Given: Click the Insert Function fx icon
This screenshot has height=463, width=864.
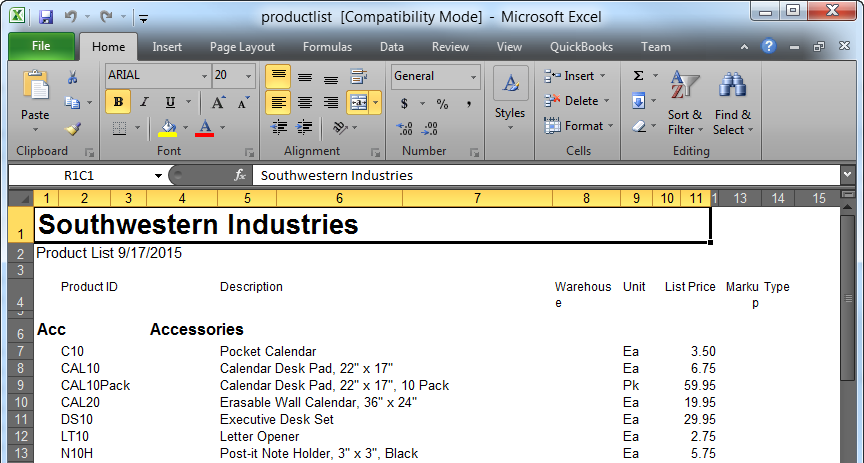Looking at the screenshot, I should (240, 175).
